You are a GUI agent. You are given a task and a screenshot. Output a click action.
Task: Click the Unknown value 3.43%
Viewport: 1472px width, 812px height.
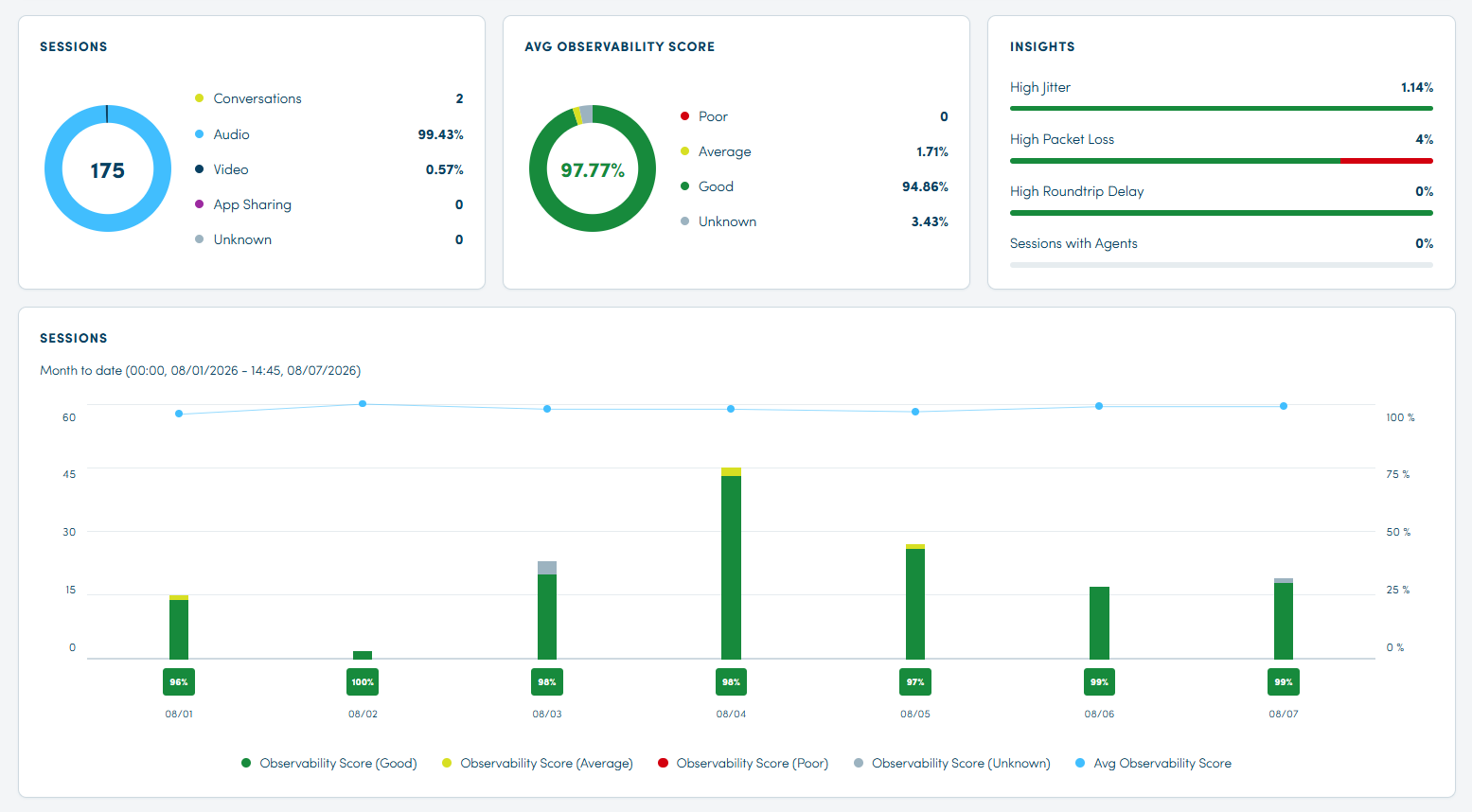930,221
